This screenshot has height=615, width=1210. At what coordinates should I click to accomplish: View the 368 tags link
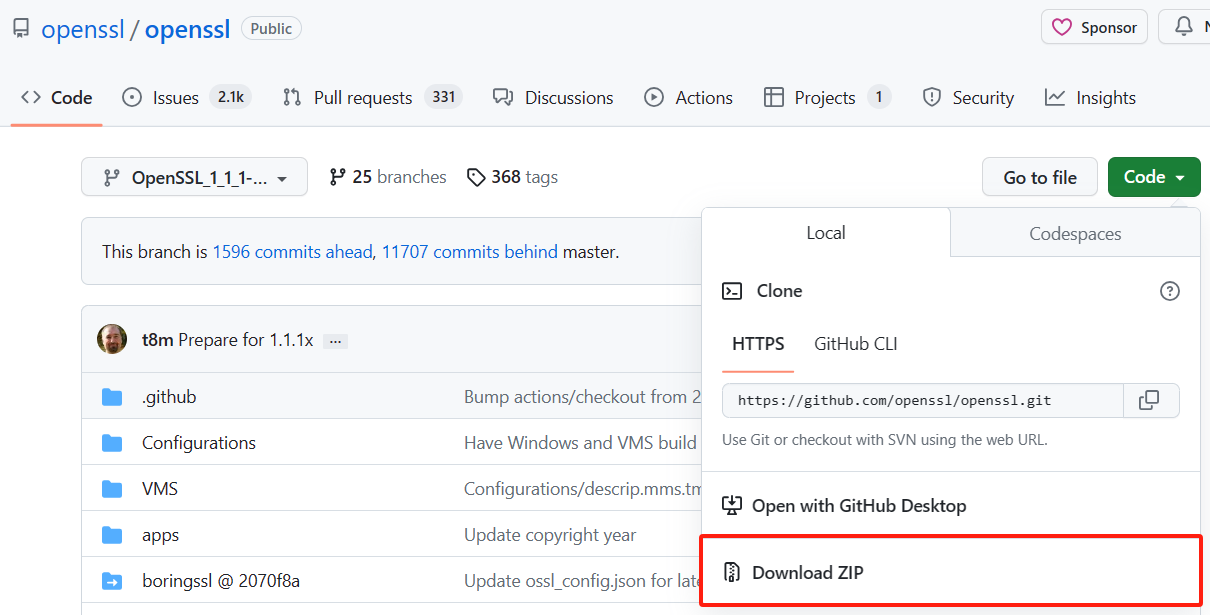[512, 177]
